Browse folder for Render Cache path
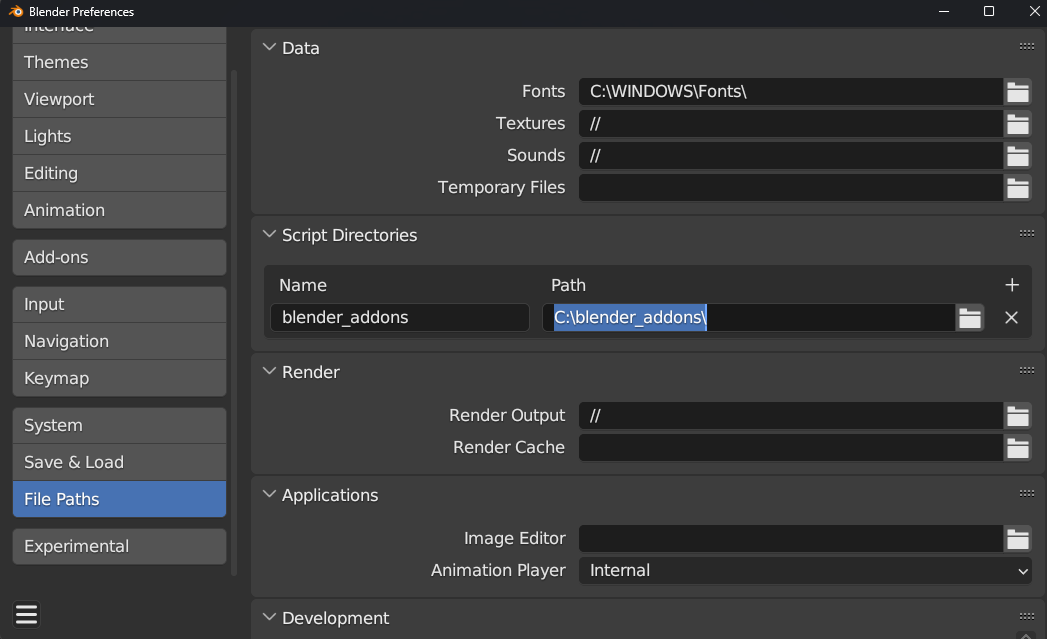Screen dimensions: 1047x639 [x=1017, y=447]
